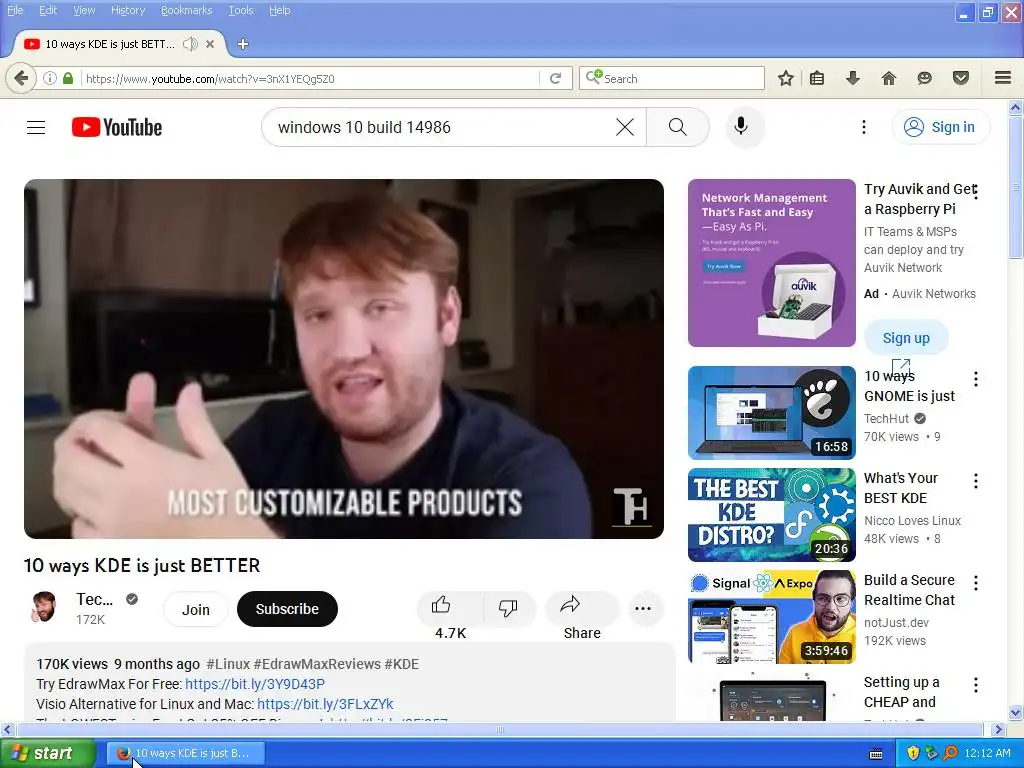The height and width of the screenshot is (768, 1024).
Task: Open the chat smiley toolbar icon
Action: pos(924,78)
